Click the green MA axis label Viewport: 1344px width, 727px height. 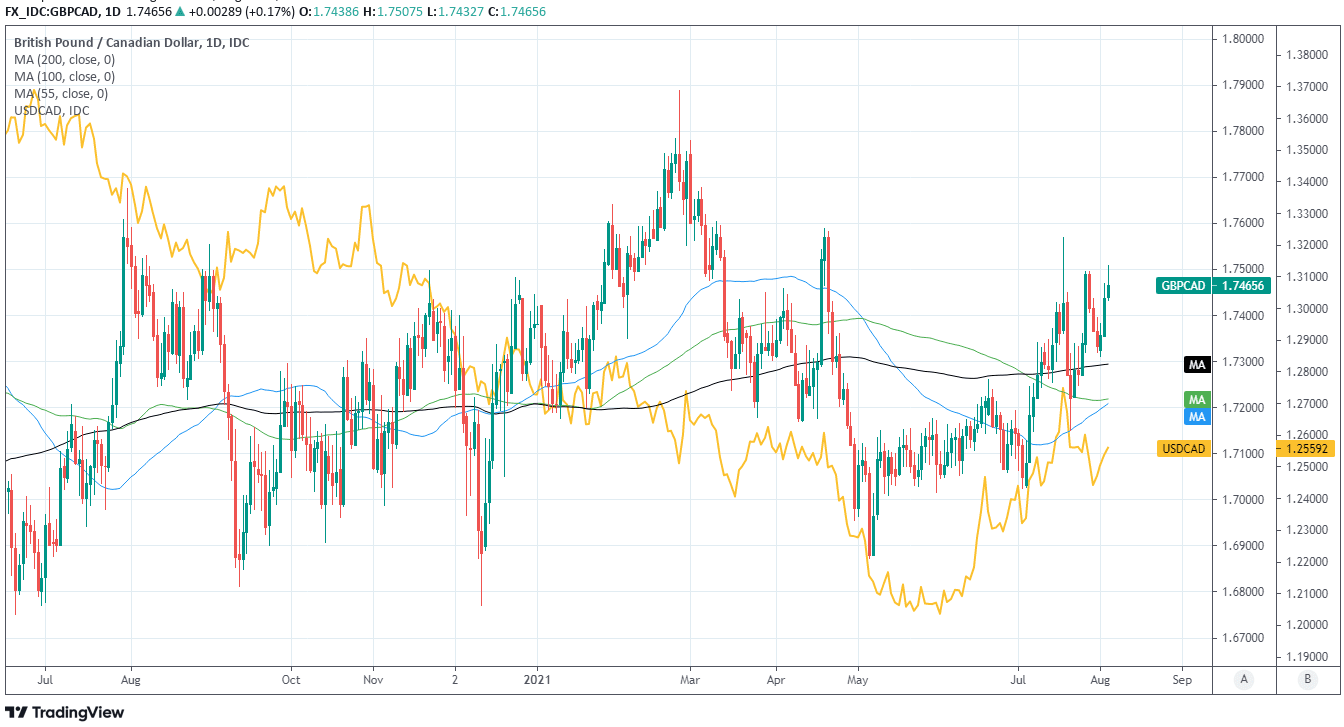[1197, 399]
